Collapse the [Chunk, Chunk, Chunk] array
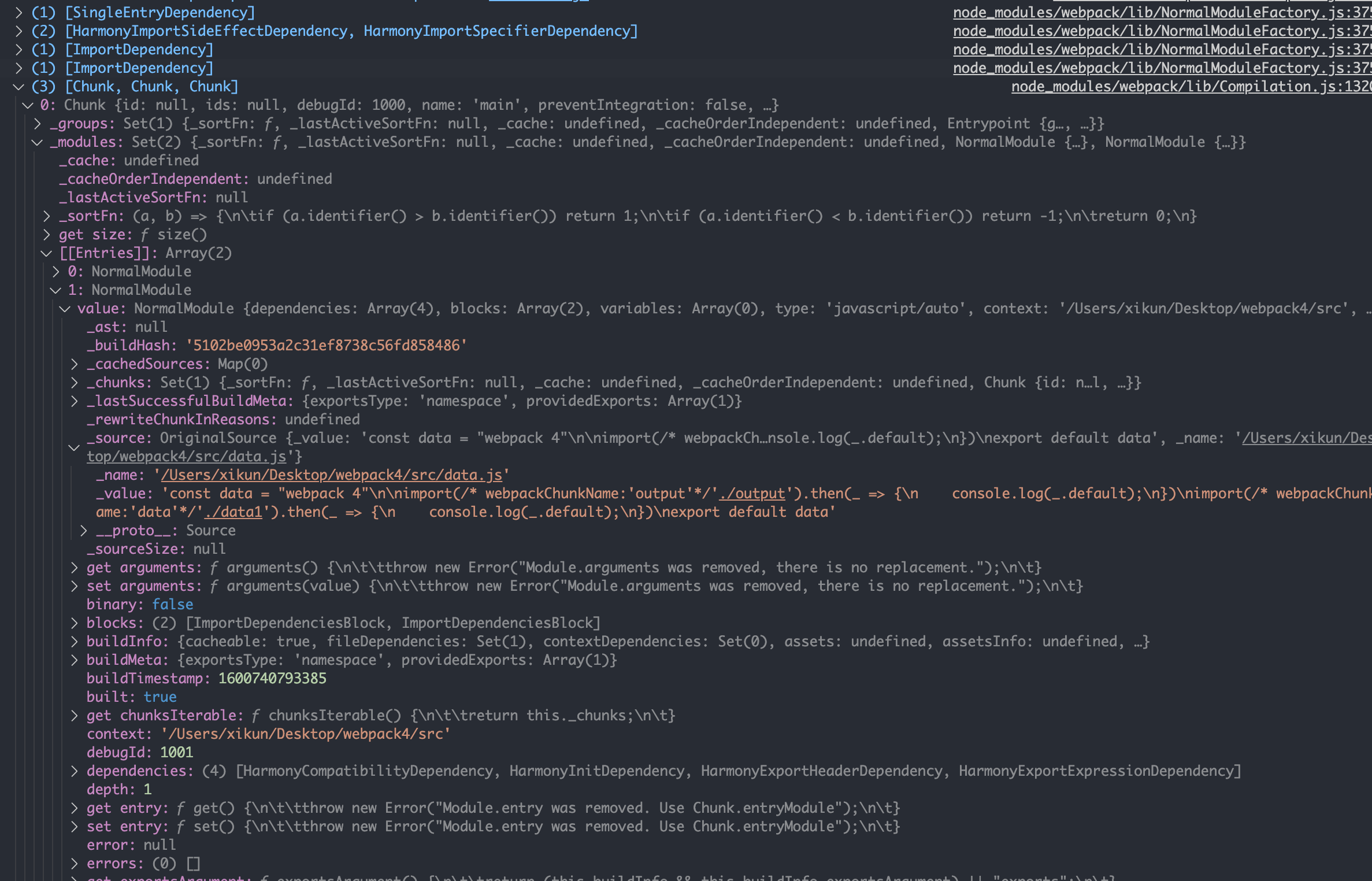Viewport: 1372px width, 881px height. click(x=18, y=87)
